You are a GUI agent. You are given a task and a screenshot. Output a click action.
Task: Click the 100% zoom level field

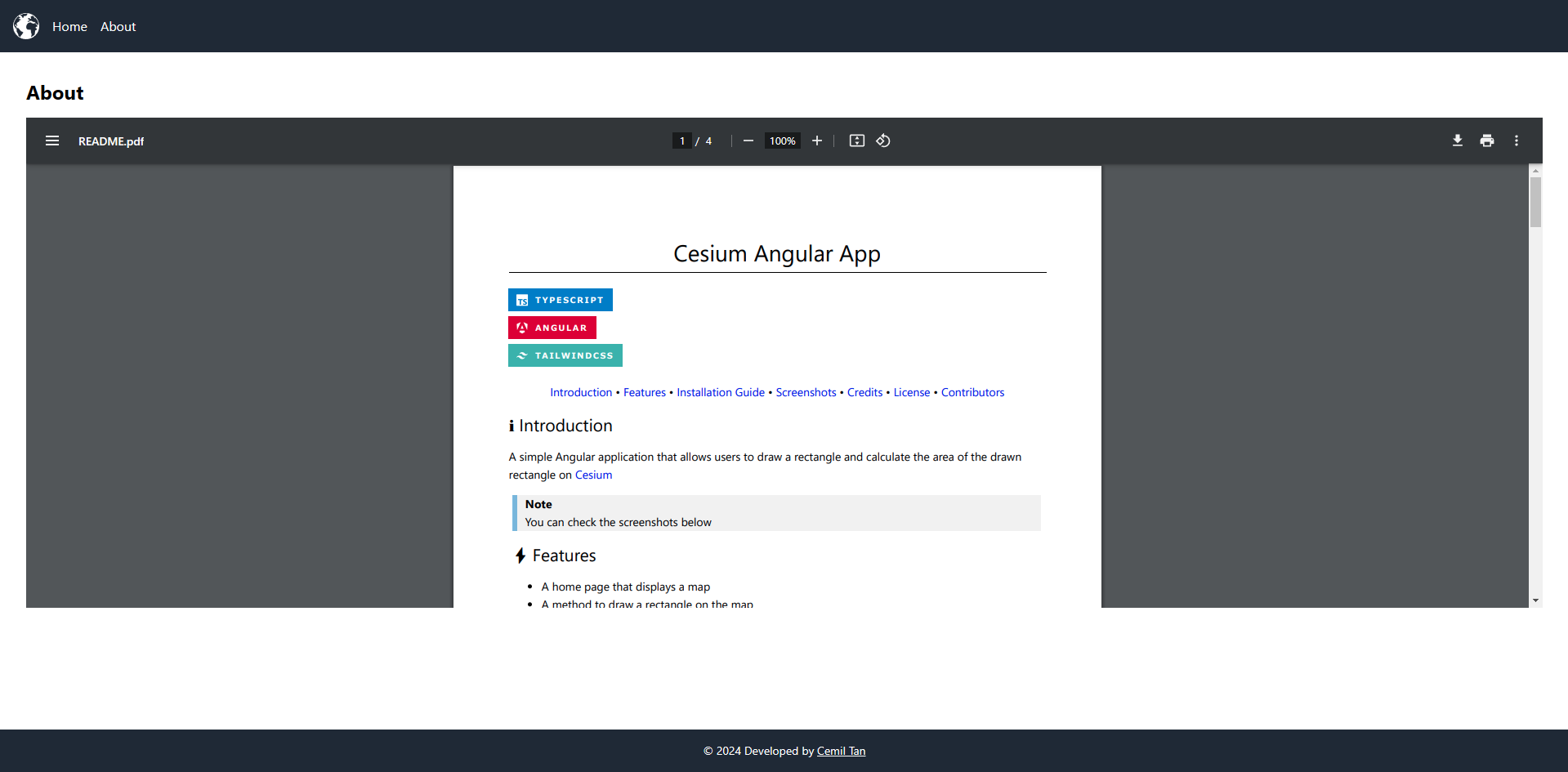click(782, 141)
